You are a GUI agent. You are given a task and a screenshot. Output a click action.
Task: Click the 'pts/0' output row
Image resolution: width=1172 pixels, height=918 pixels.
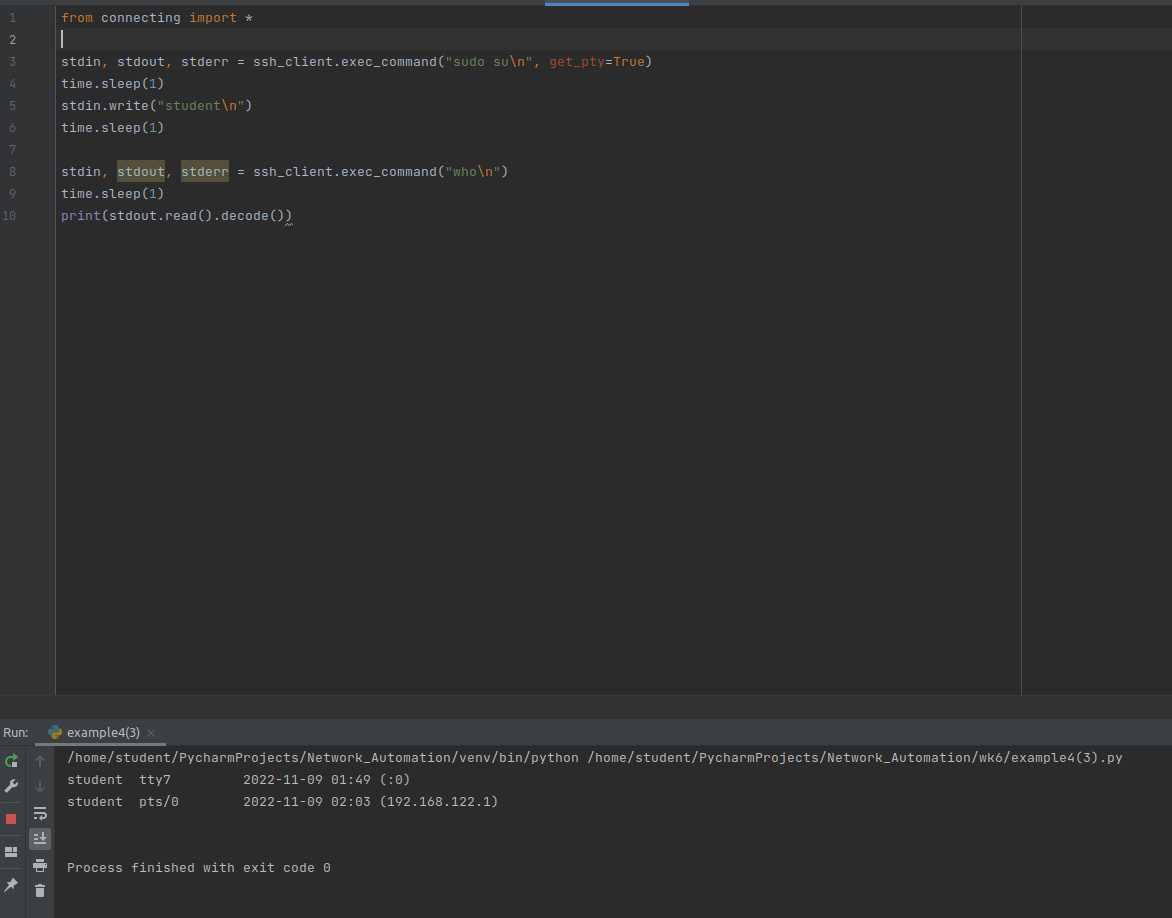283,801
